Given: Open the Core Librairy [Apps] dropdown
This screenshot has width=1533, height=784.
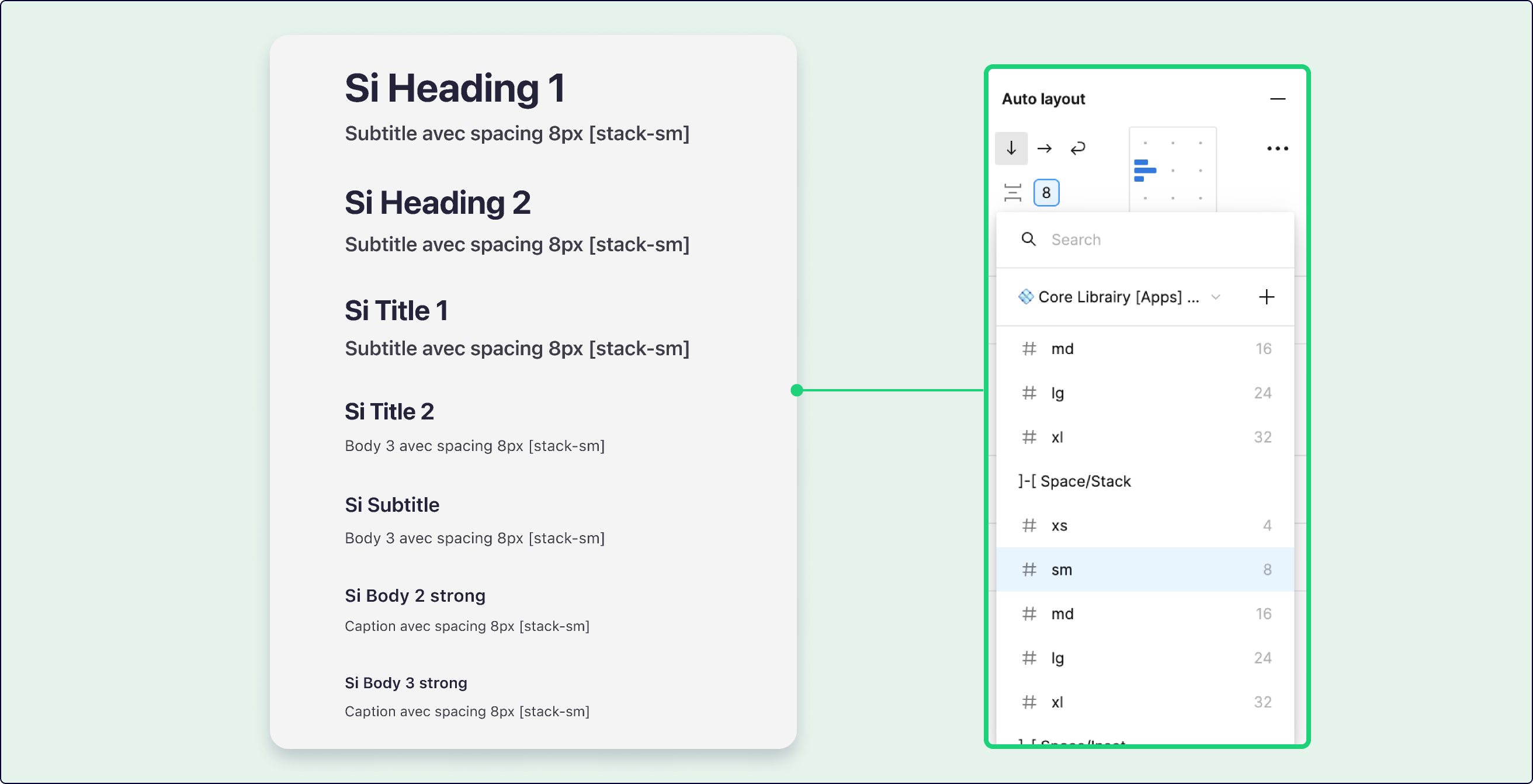Looking at the screenshot, I should click(1120, 296).
